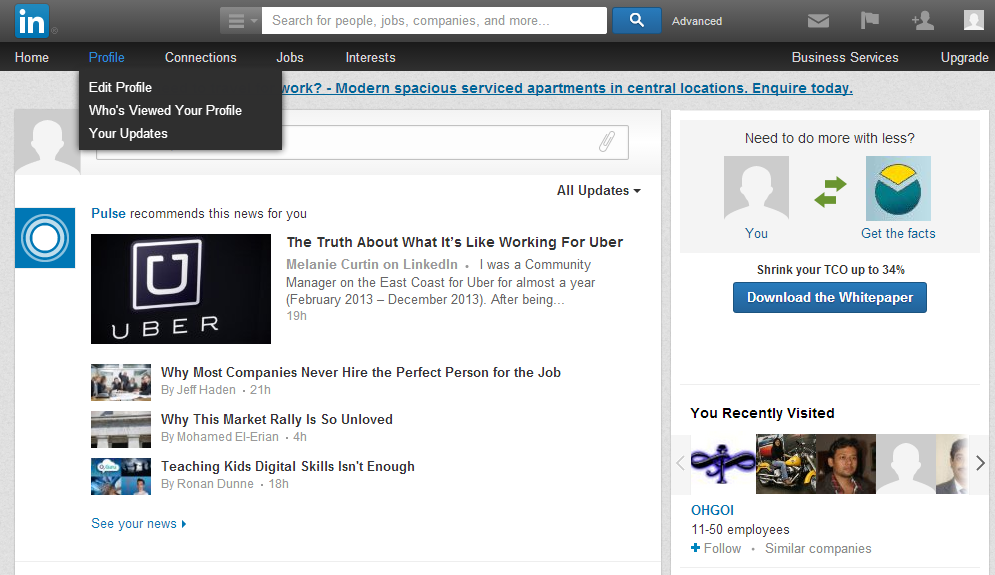Click the LinkedIn logo
Viewport: 995px width, 575px height.
(x=32, y=21)
